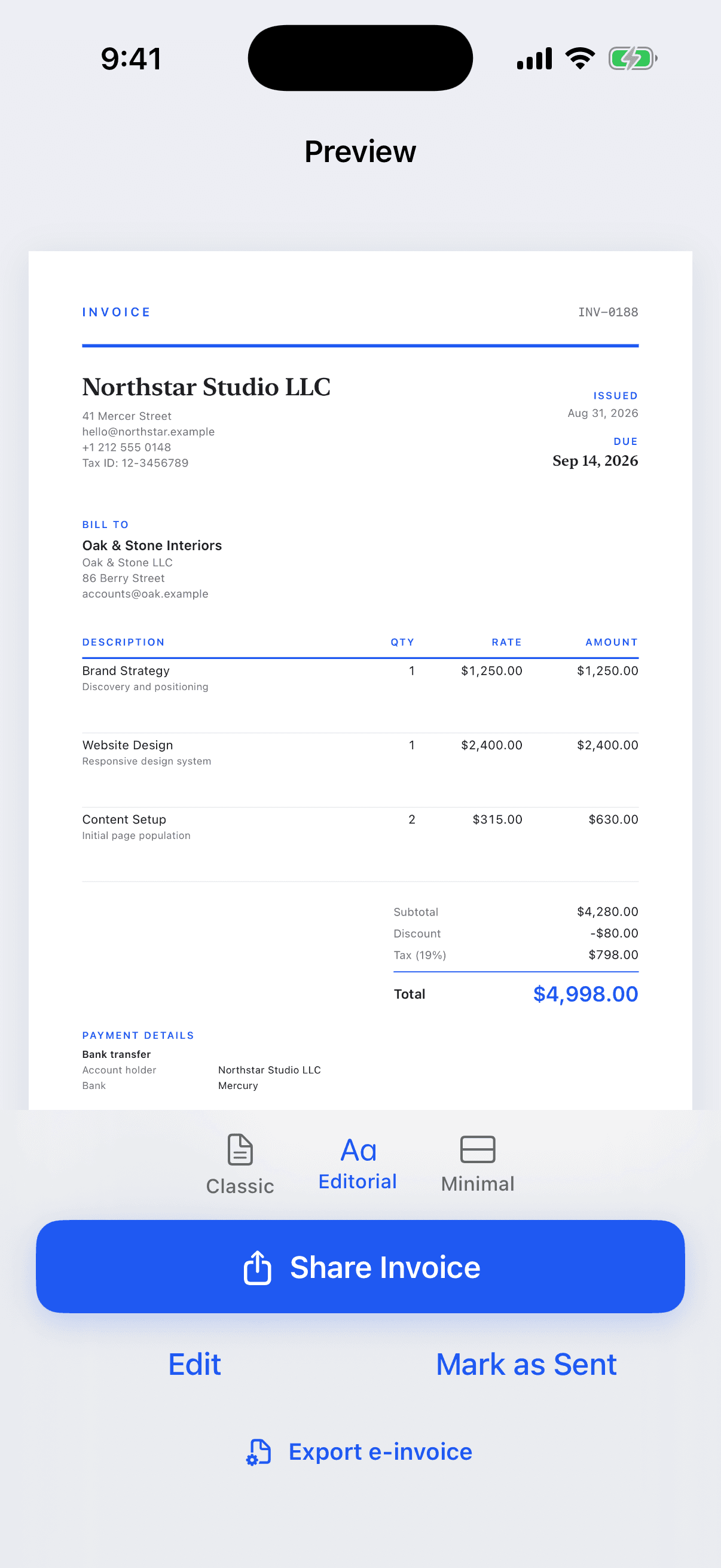The height and width of the screenshot is (1568, 721).
Task: Tap the 86 Berry Street address
Action: pos(124,578)
